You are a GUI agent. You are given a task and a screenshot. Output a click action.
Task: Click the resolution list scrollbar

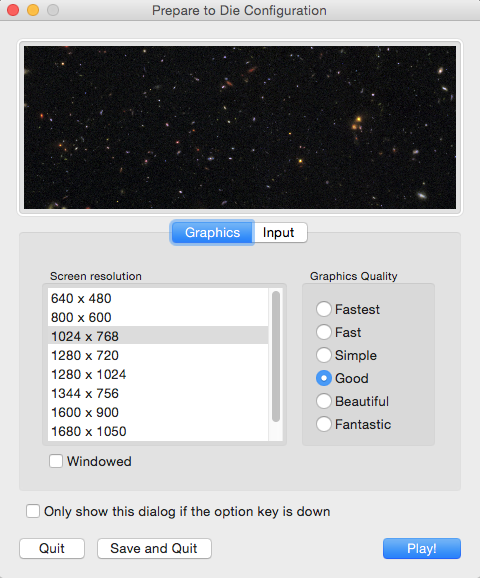276,356
